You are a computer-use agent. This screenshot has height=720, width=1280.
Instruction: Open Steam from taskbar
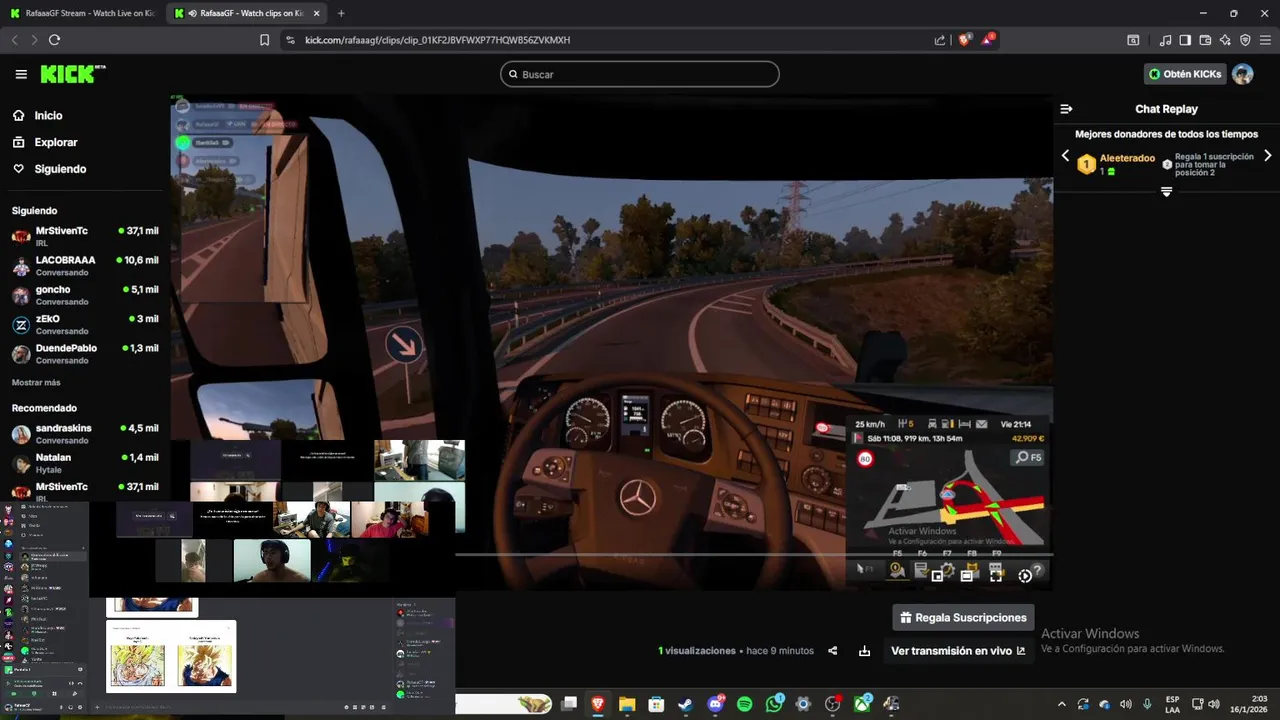pos(685,704)
